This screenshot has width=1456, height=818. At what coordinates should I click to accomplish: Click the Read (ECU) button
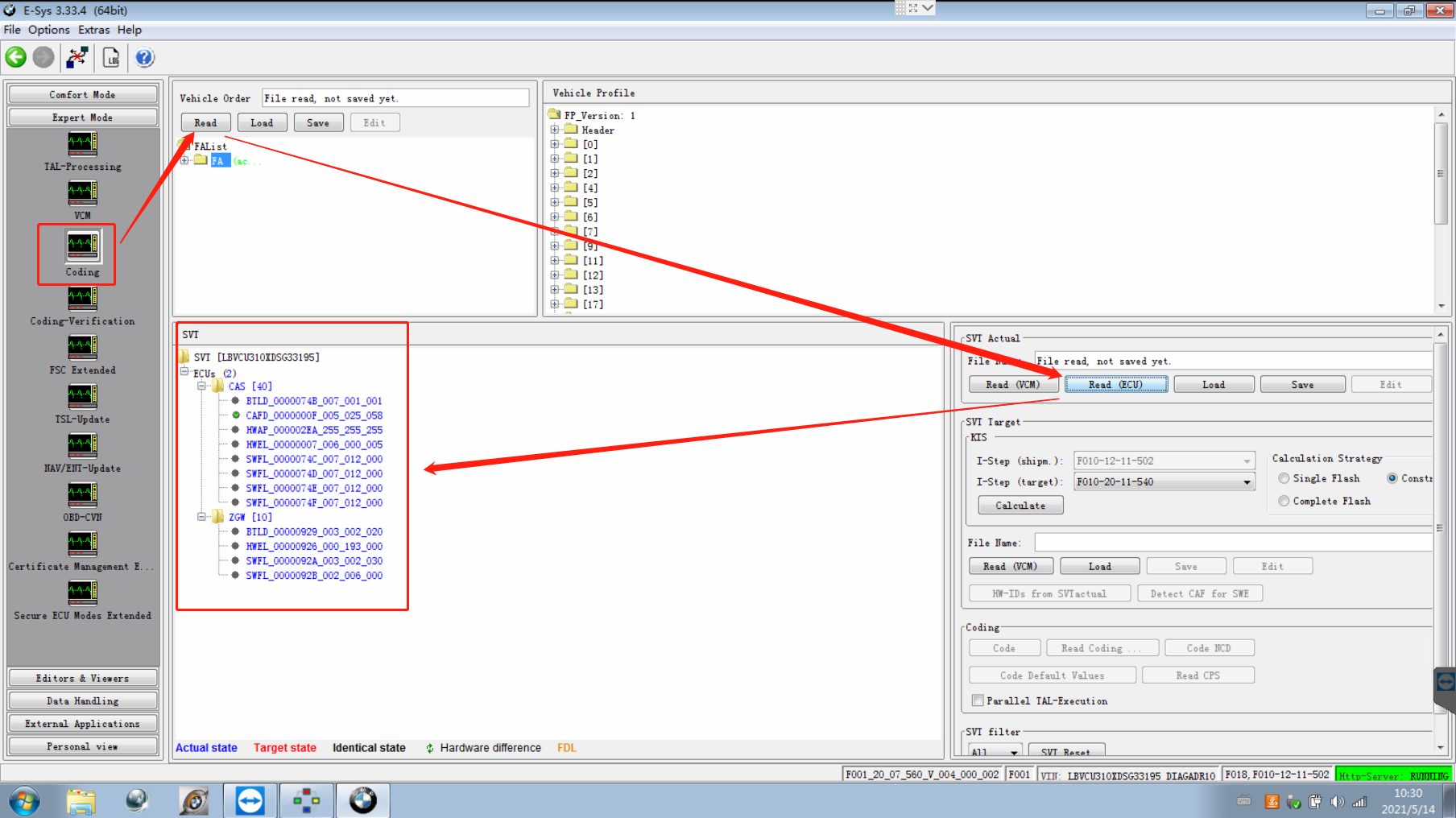coord(1115,384)
